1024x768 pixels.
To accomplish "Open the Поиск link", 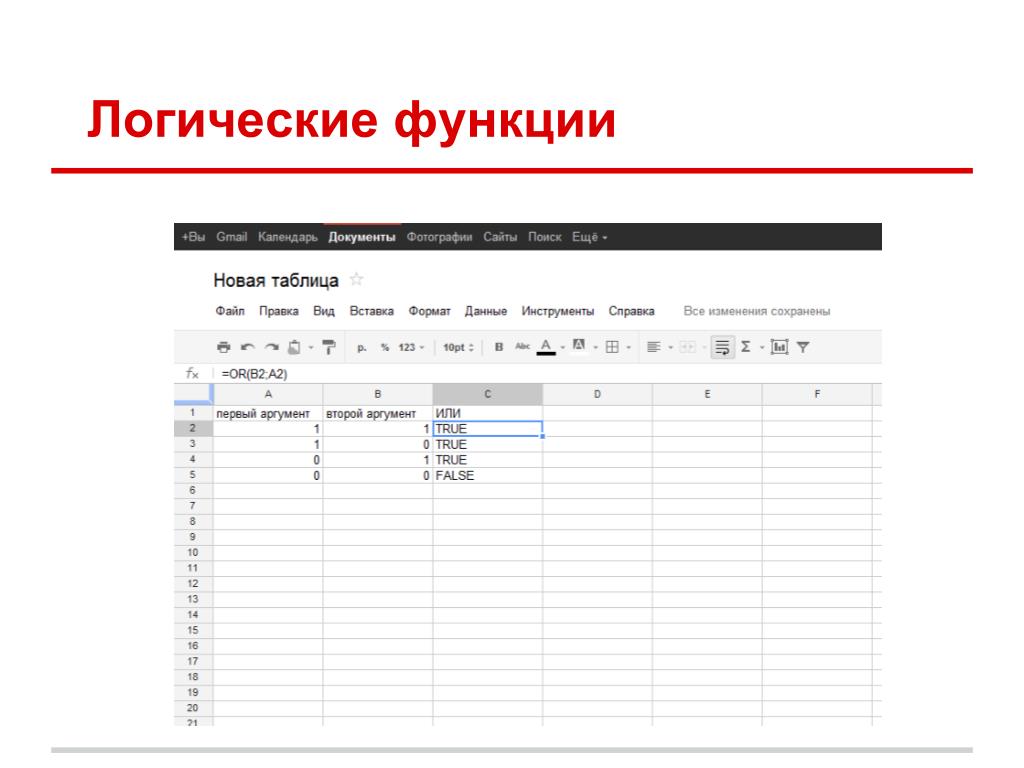I will [x=545, y=237].
